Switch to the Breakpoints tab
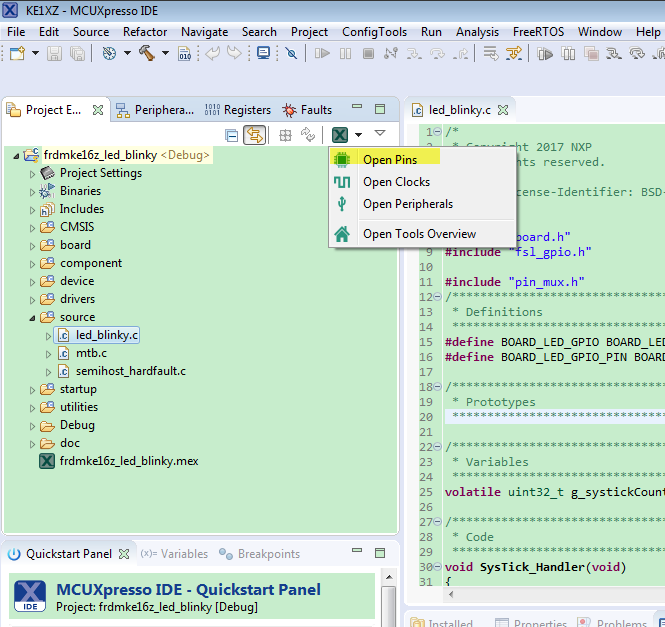The width and height of the screenshot is (665, 627). coord(260,554)
